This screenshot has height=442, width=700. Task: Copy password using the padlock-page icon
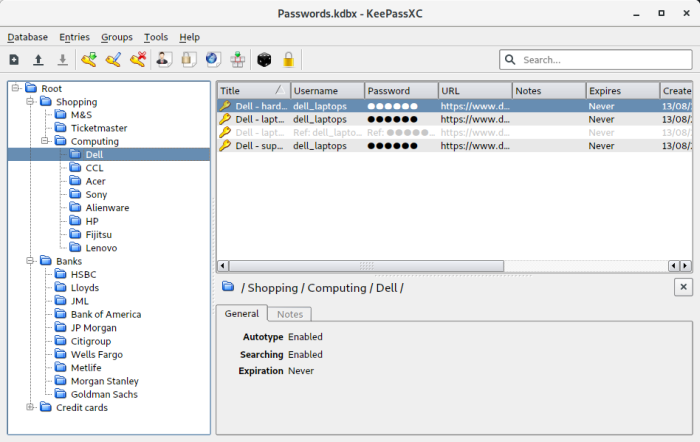tap(188, 59)
